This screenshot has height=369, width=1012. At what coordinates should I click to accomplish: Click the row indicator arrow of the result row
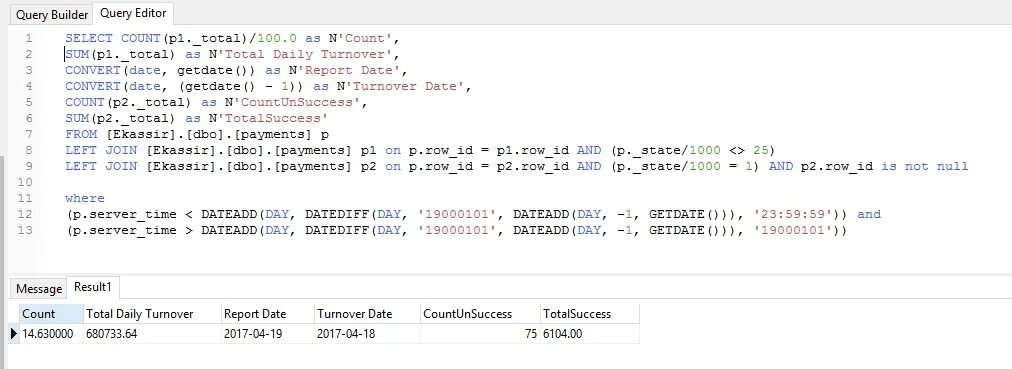14,334
